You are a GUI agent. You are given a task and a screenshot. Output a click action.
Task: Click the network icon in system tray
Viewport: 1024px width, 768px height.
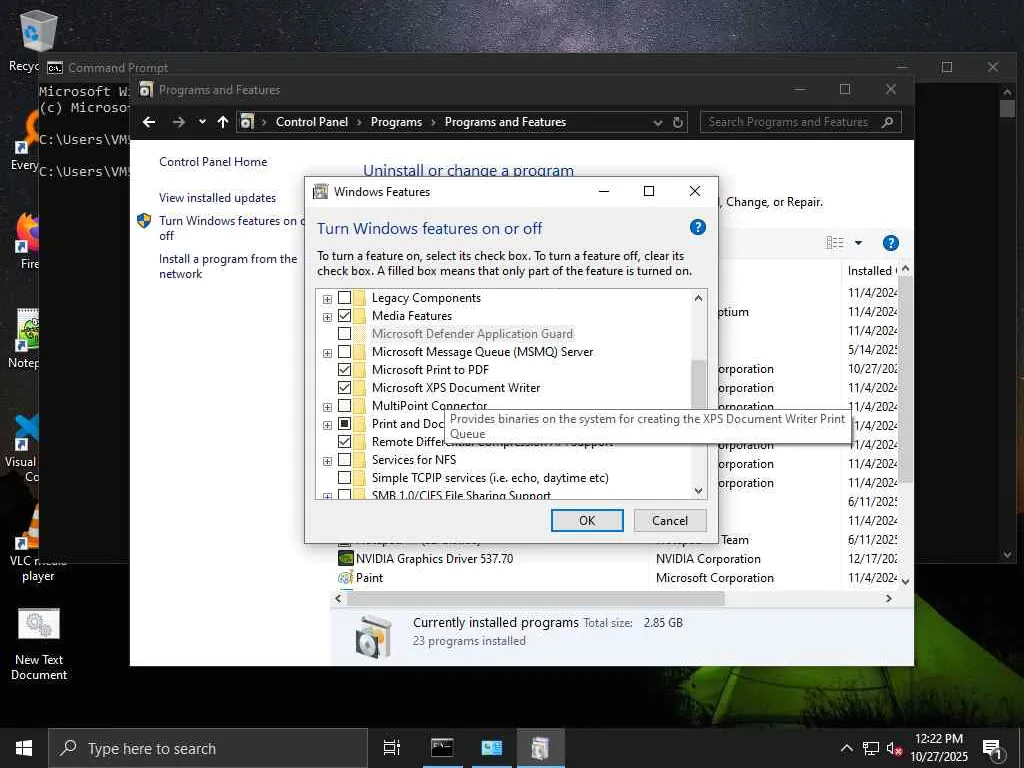(x=871, y=748)
